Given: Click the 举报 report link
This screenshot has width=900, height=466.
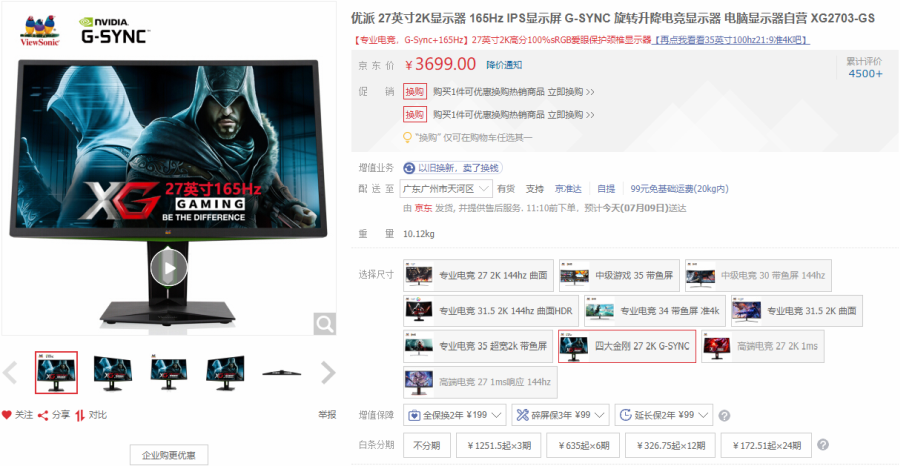Looking at the screenshot, I should 327,414.
